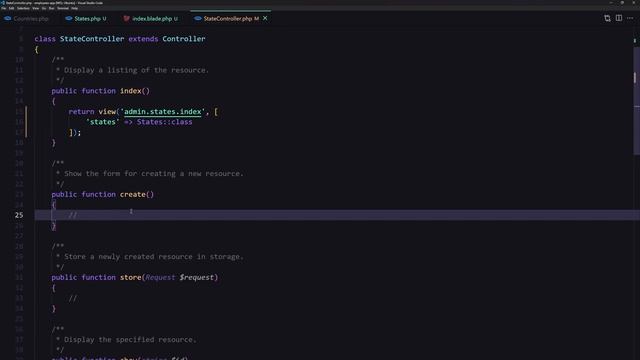Click line number 25 in the gutter

pos(19,215)
